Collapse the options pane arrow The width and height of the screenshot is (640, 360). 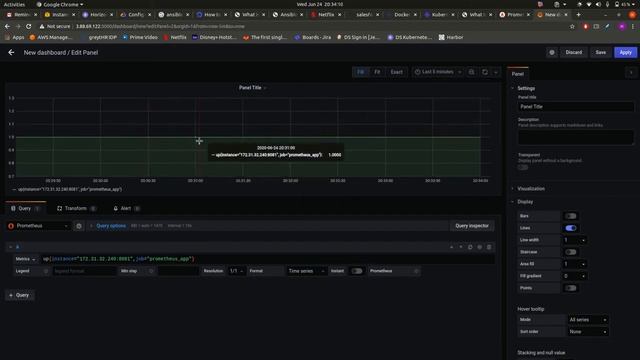point(631,73)
